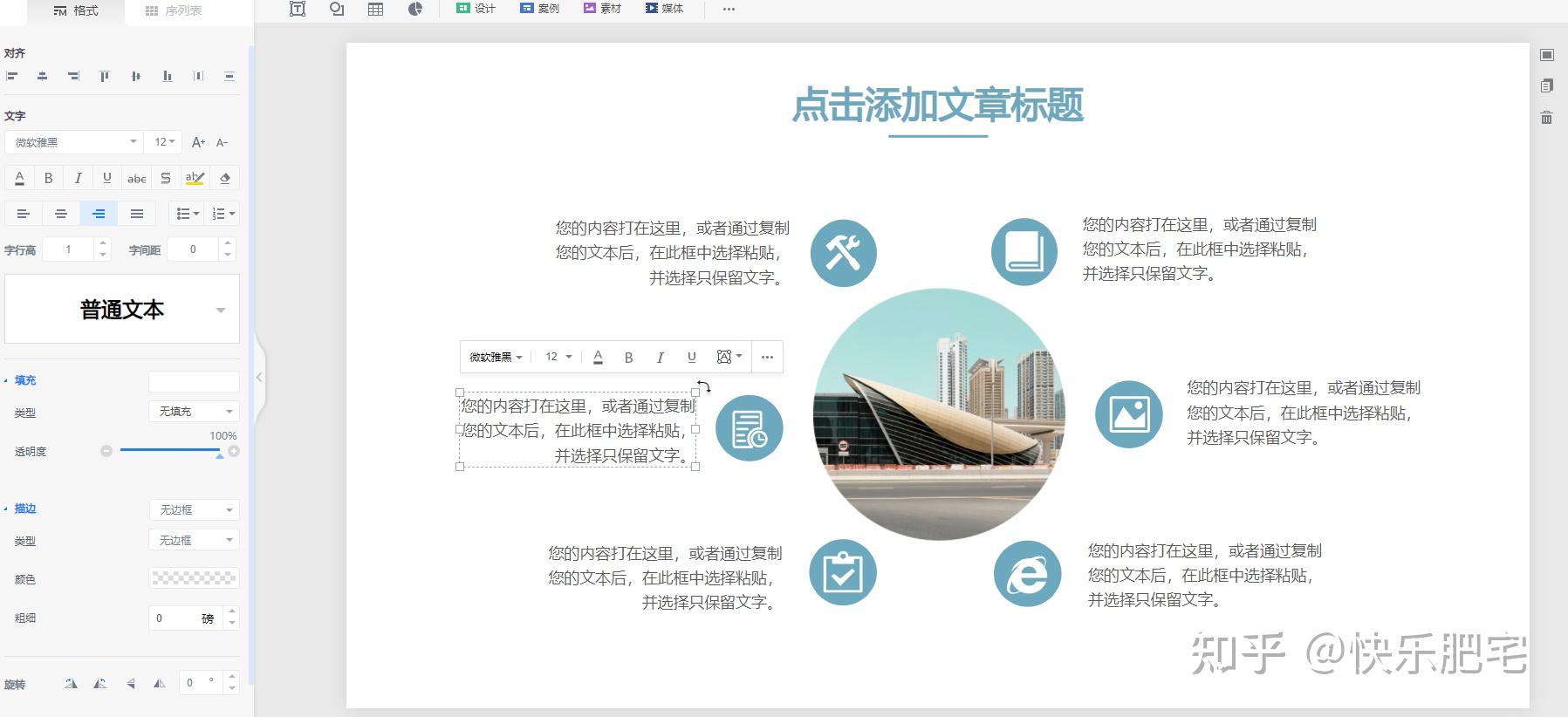
Task: Select the text box tool in top toolbar
Action: tap(298, 9)
